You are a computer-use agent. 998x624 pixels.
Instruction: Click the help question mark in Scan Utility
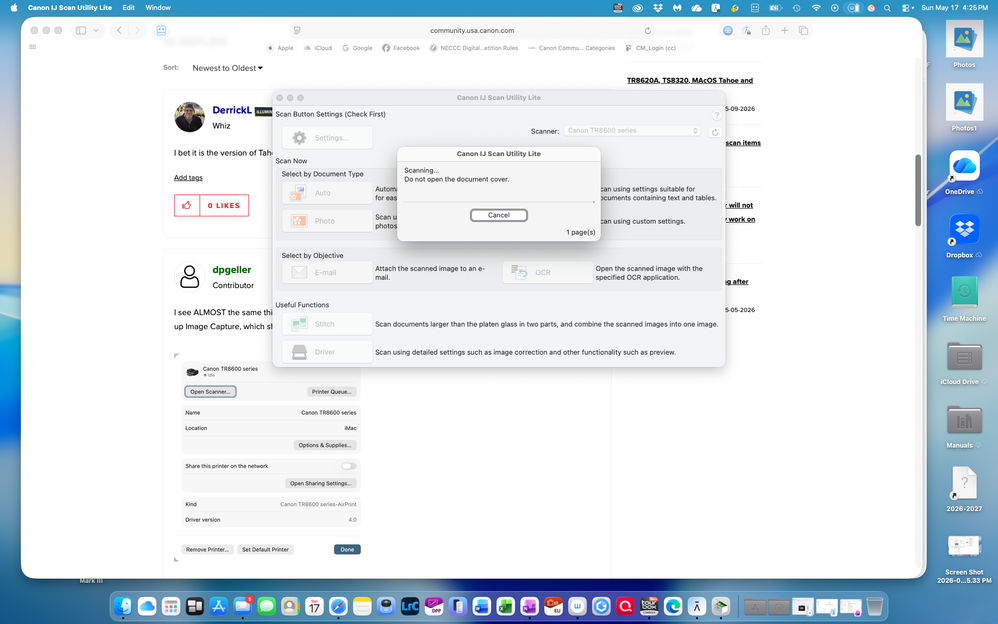(x=717, y=115)
